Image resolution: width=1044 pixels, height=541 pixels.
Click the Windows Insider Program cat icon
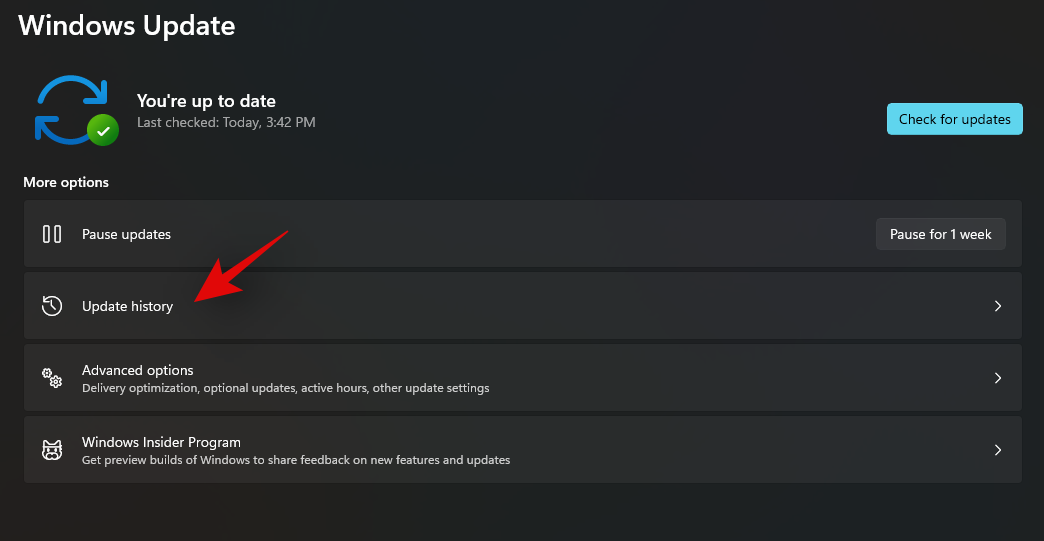point(52,450)
